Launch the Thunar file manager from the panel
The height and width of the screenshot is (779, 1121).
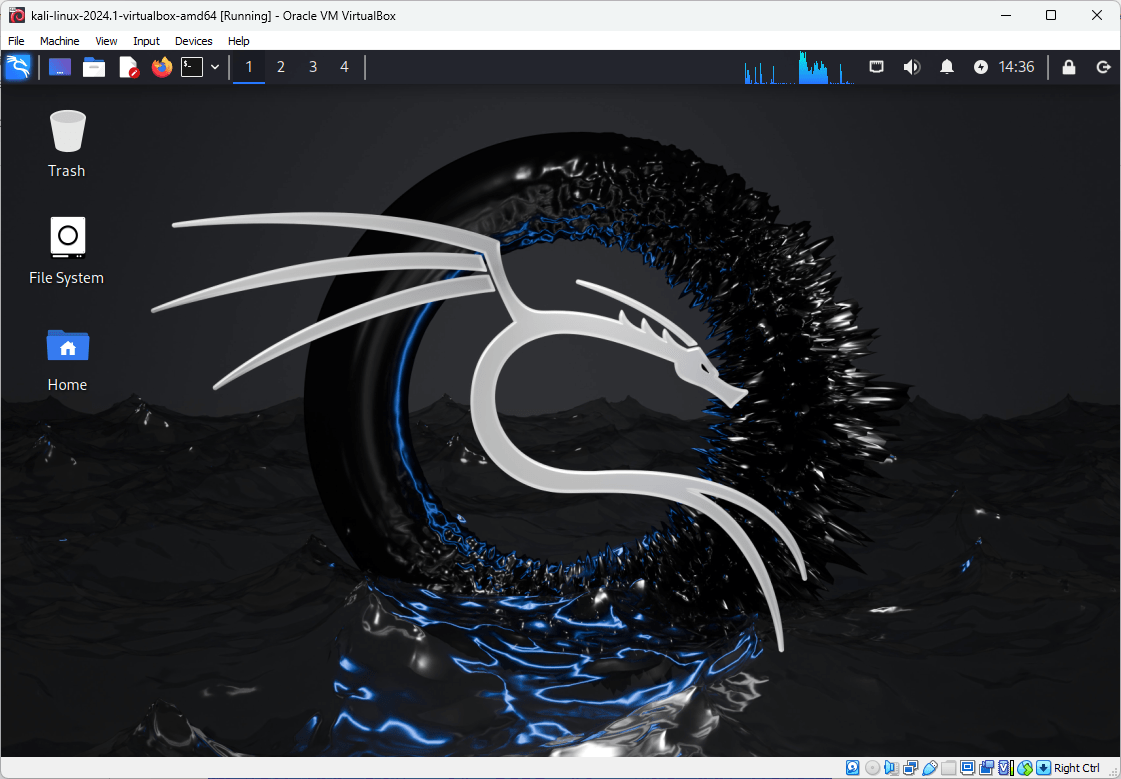(x=93, y=67)
